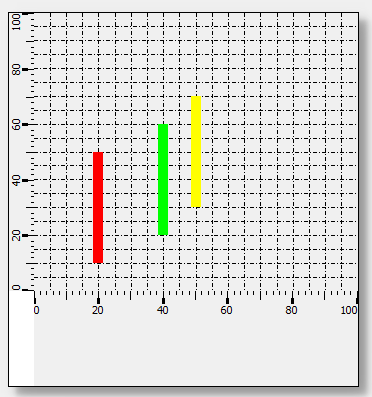372x397 pixels.
Task: Click the x-axis label 100
Action: tap(349, 310)
